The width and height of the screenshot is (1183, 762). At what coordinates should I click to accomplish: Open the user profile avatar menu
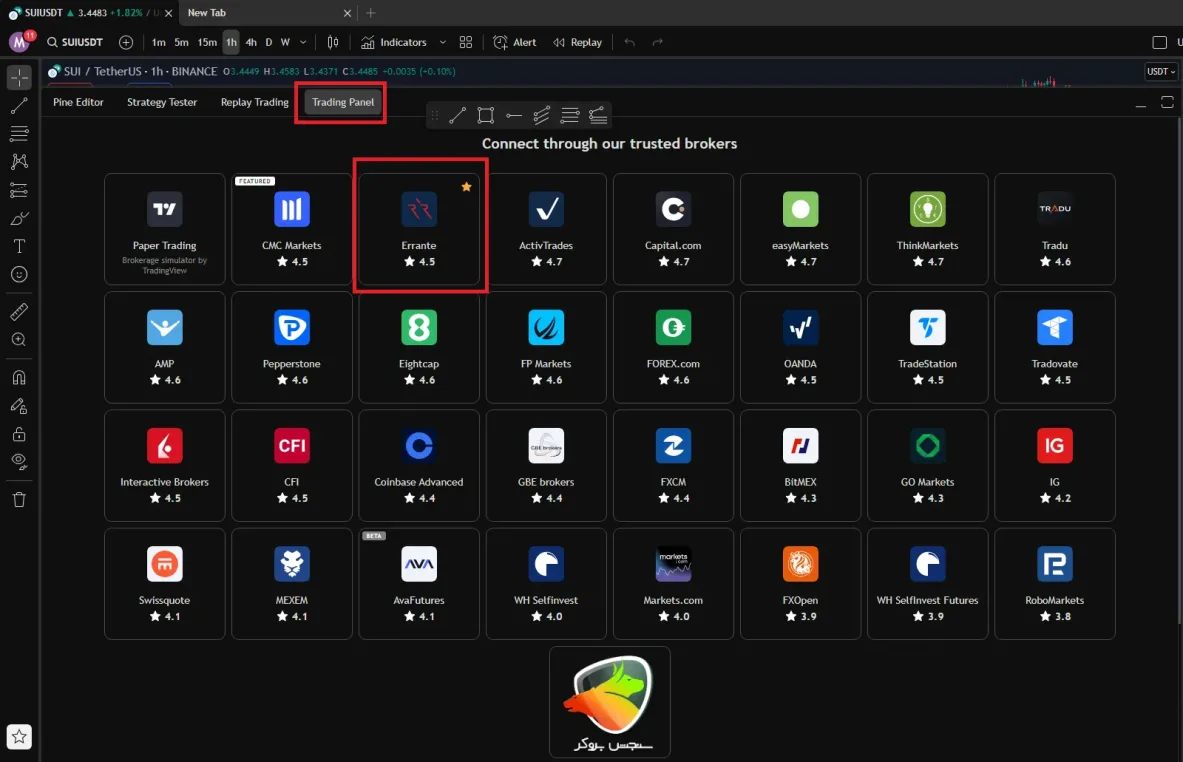coord(20,42)
